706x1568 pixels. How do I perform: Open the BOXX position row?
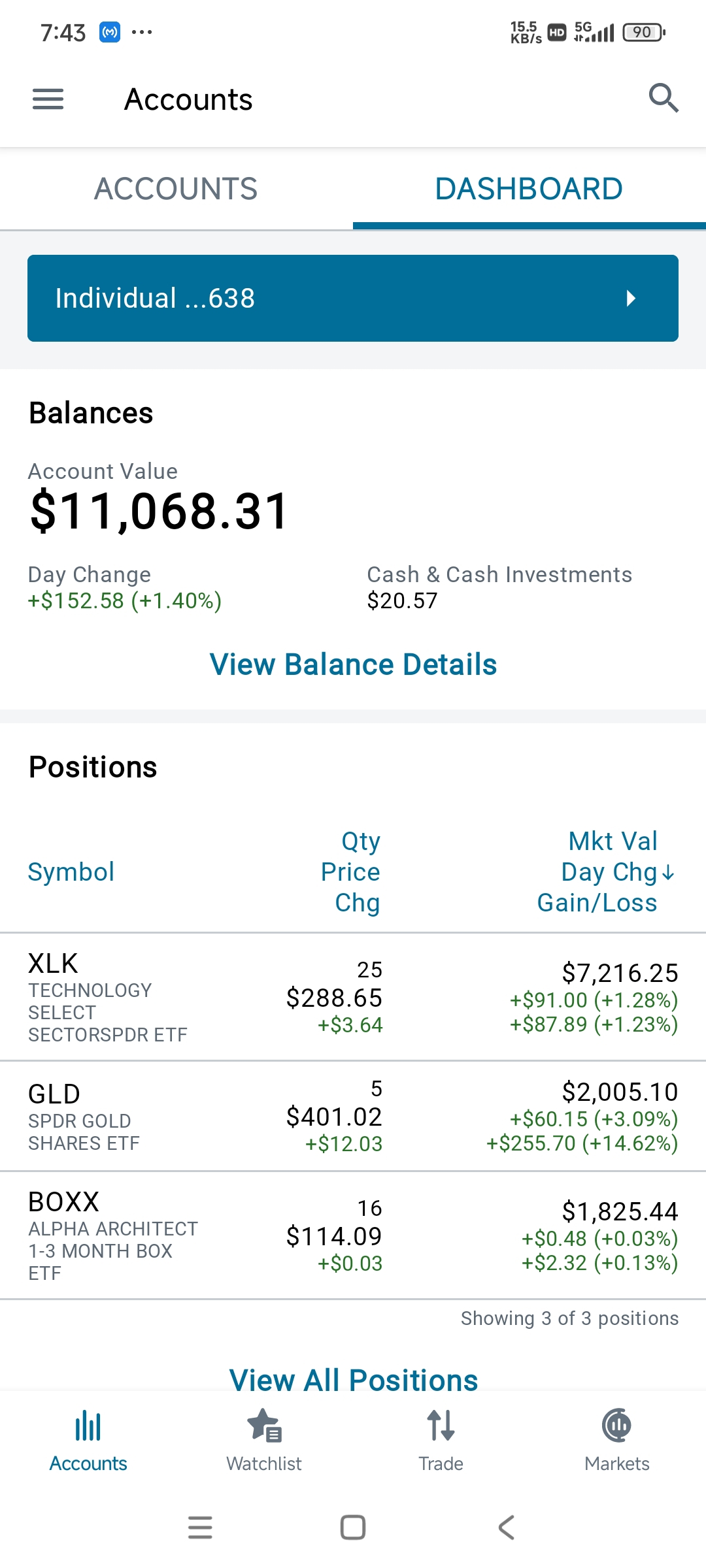[353, 1235]
